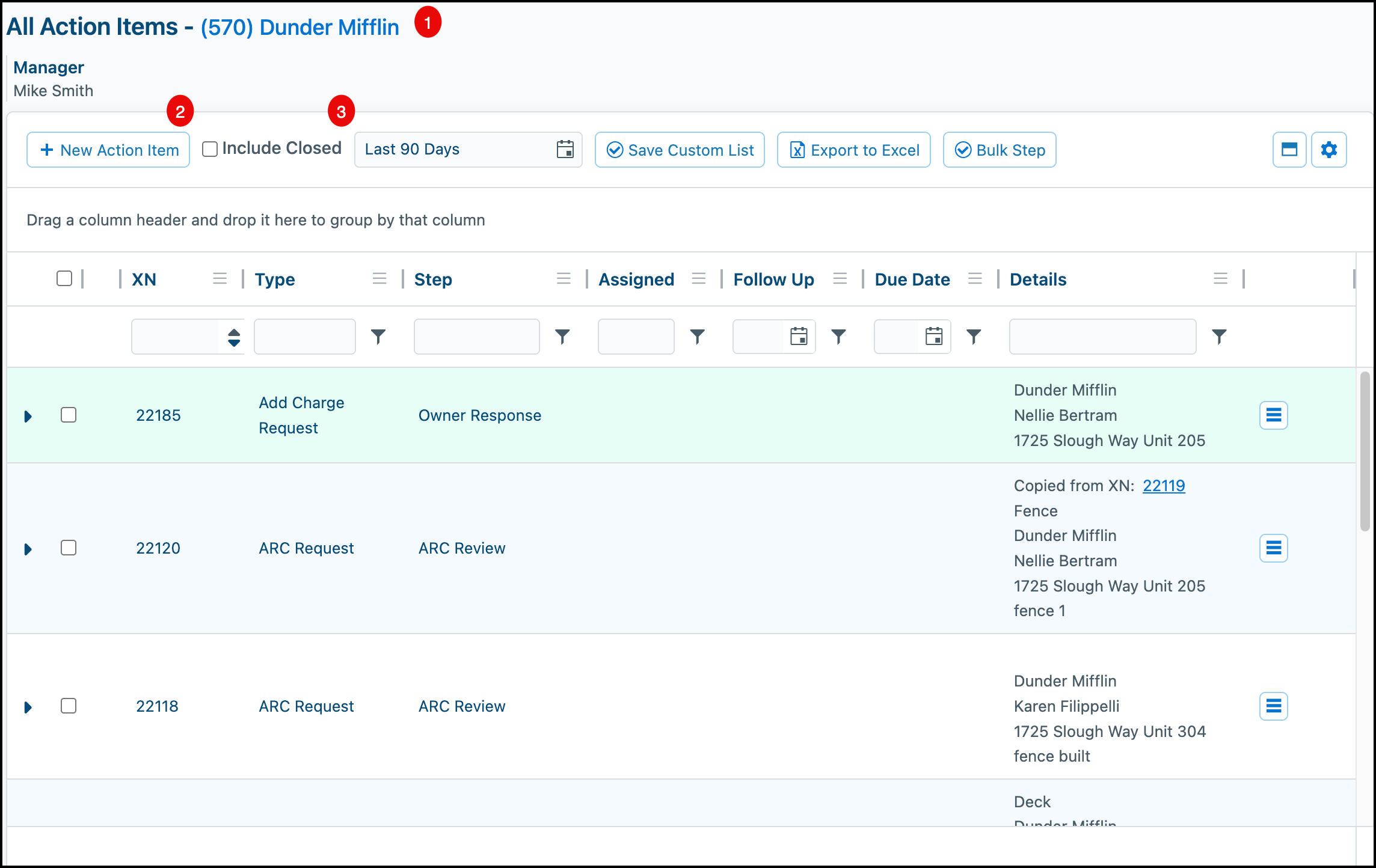Open the action menu for row 22185
This screenshot has width=1376, height=868.
click(x=1274, y=415)
